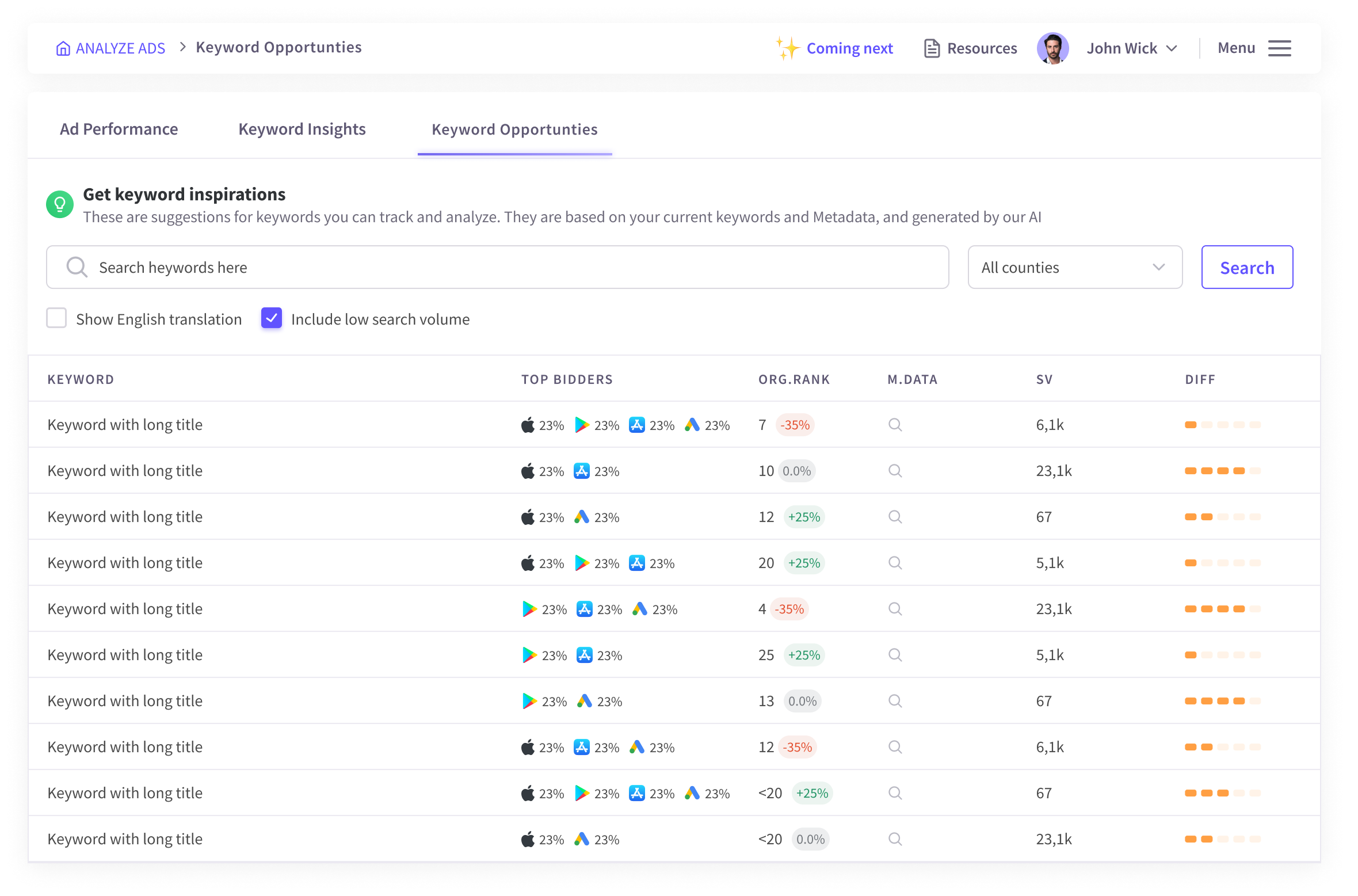Click the Google Play bidder icon in first row
The width and height of the screenshot is (1358, 896).
[582, 425]
